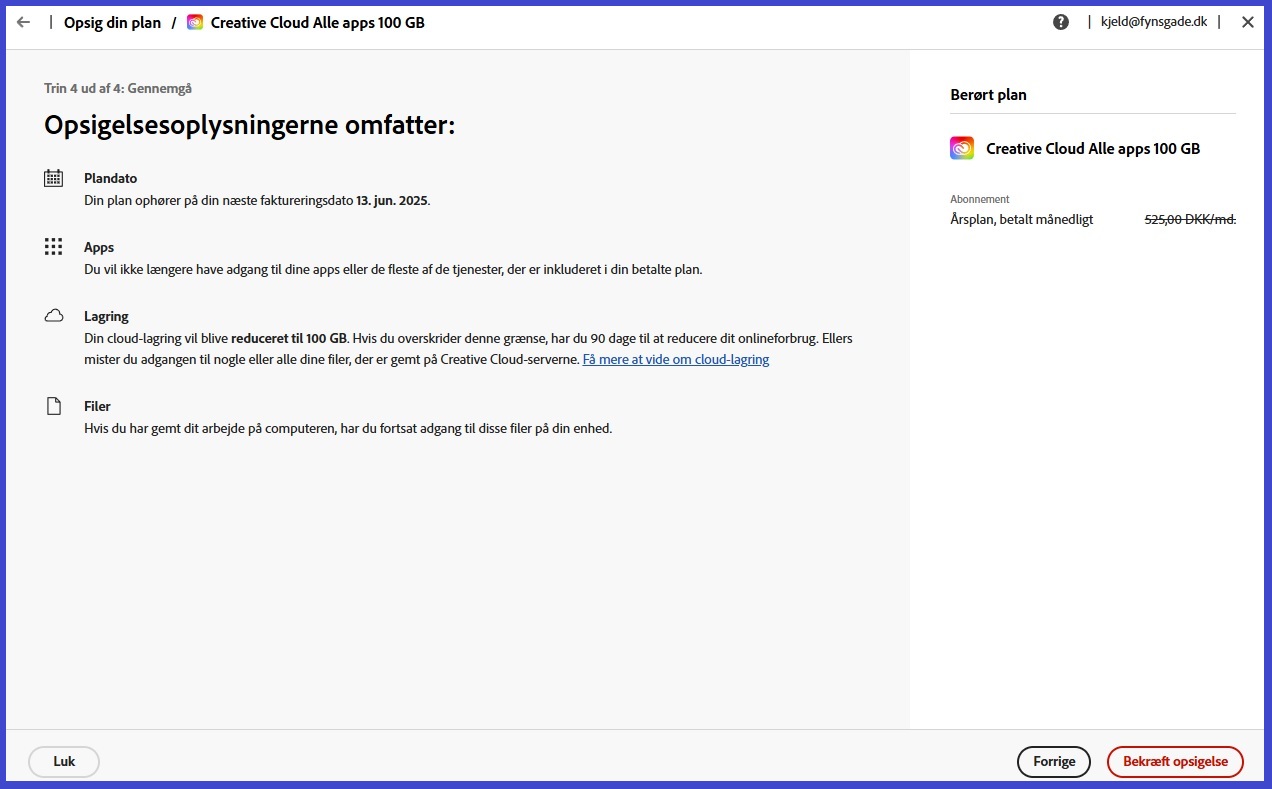
Task: Click the calendar icon next to Plandato
Action: tap(54, 178)
